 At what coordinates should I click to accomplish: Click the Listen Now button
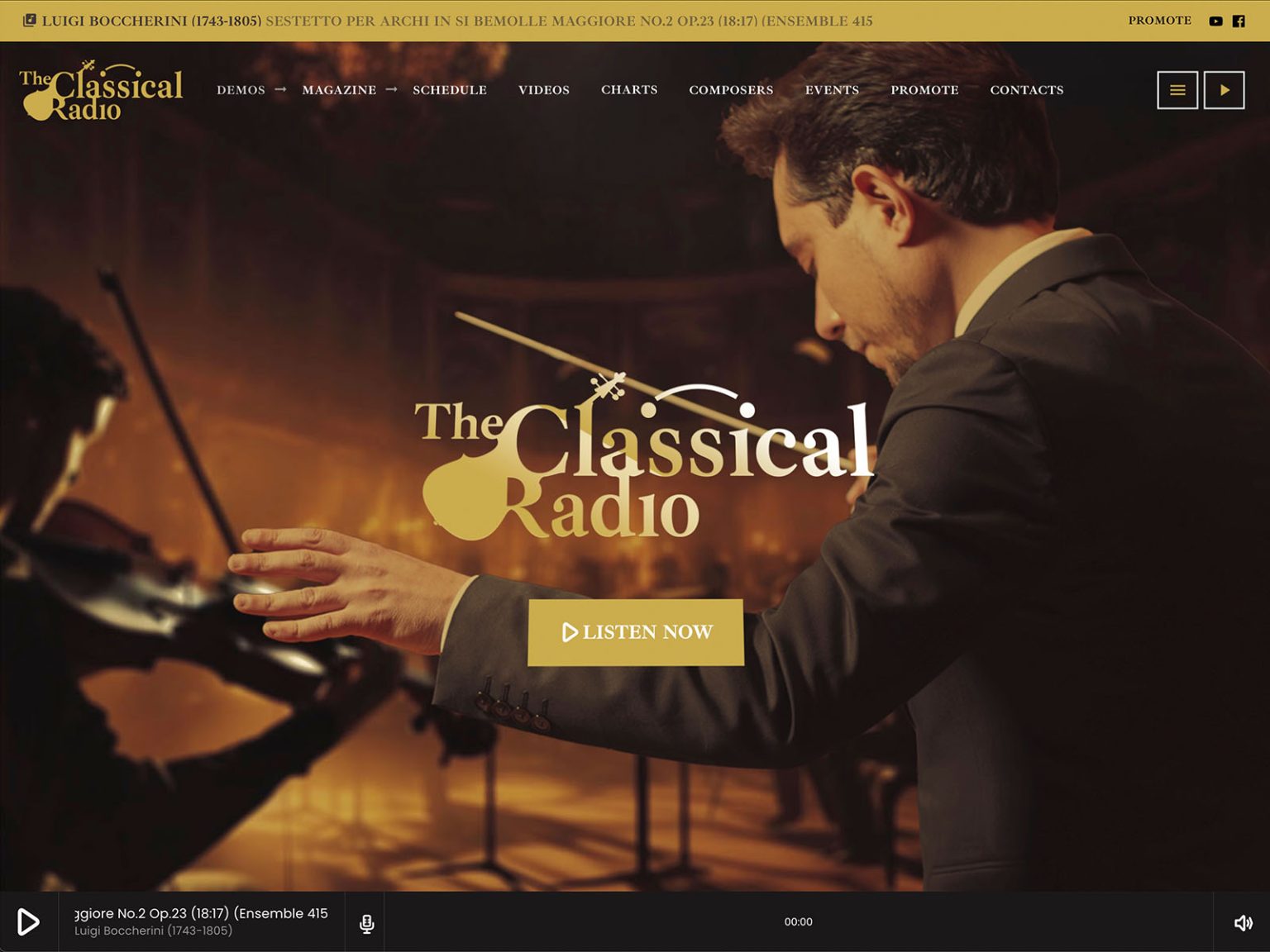636,632
